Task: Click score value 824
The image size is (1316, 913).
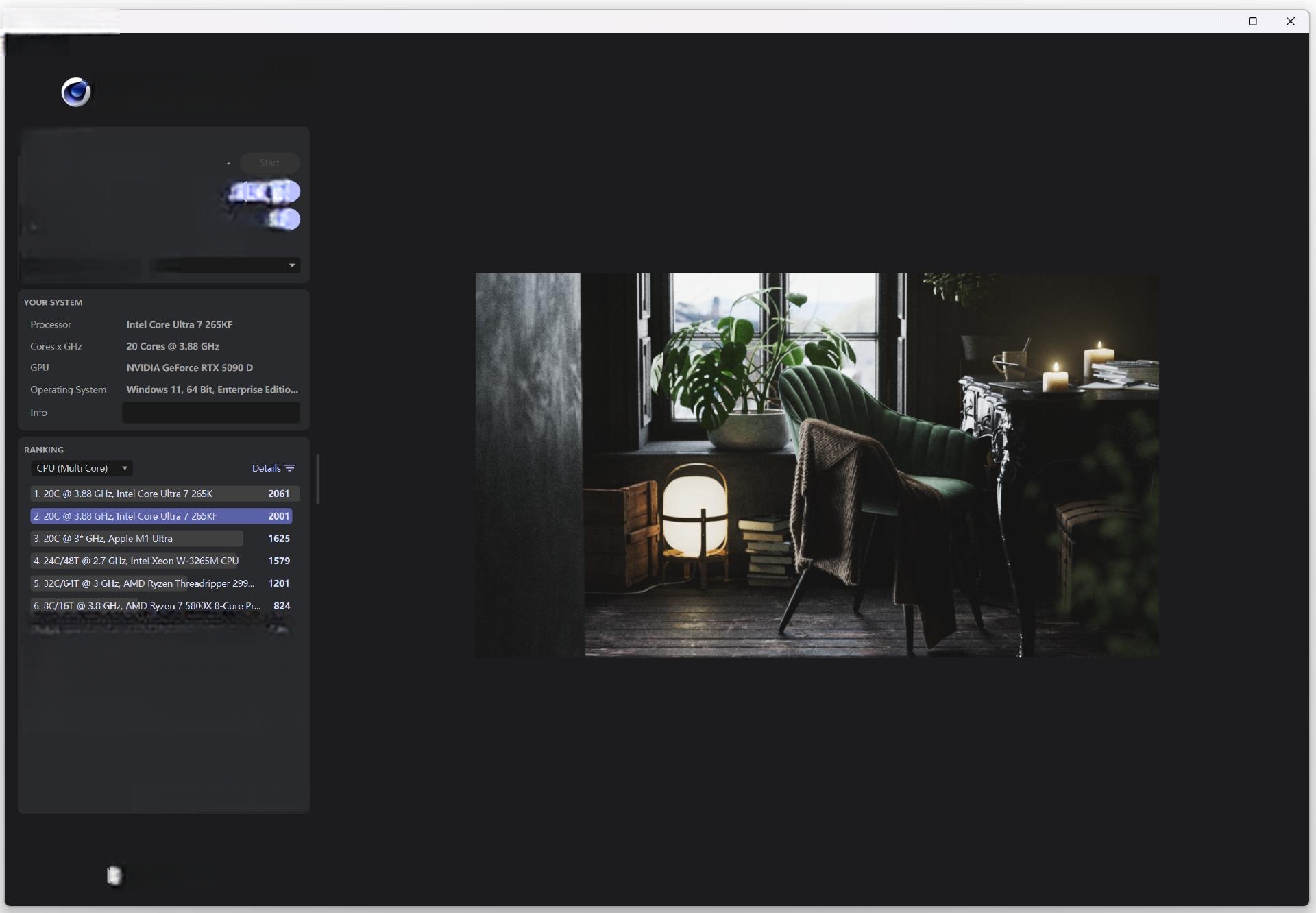Action: tap(282, 606)
